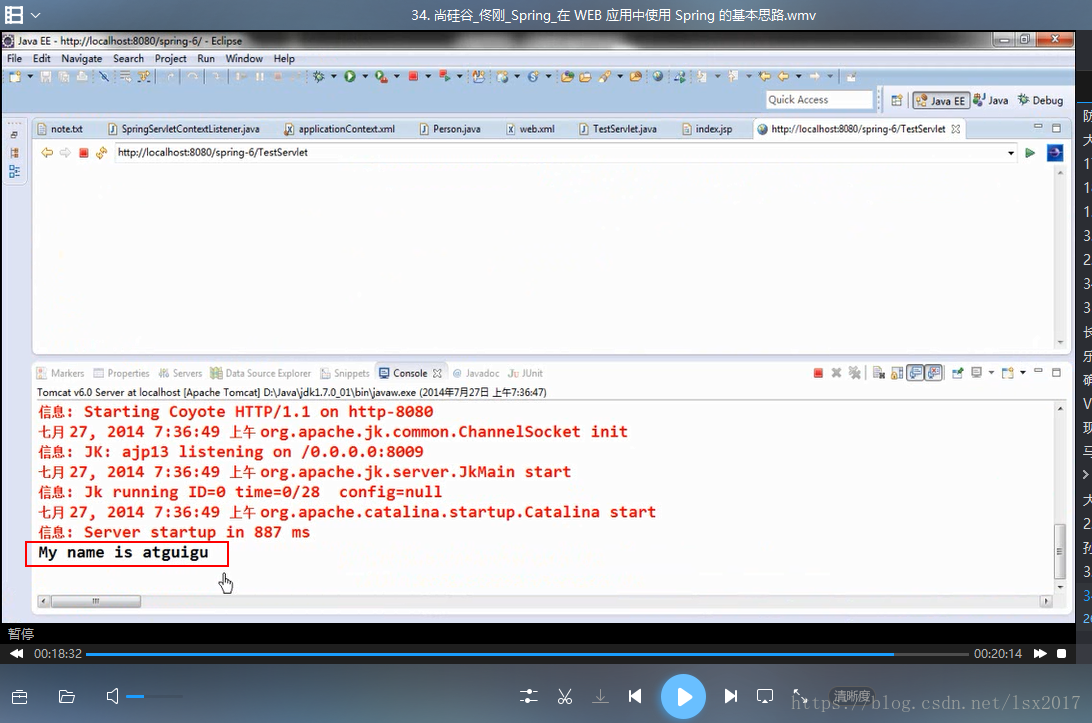Open the Window menu
This screenshot has height=723, width=1092.
(244, 59)
